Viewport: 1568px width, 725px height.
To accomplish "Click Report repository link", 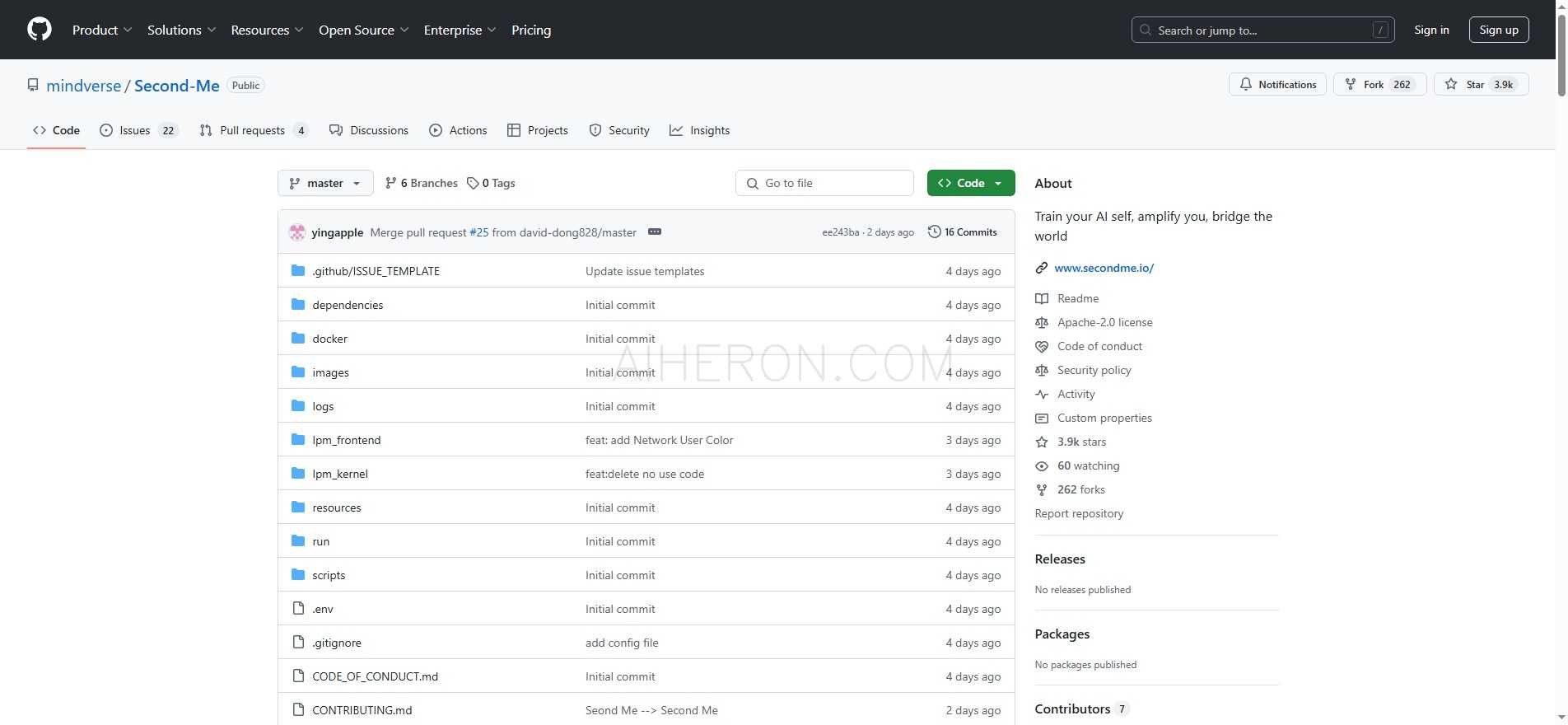I will 1079,513.
